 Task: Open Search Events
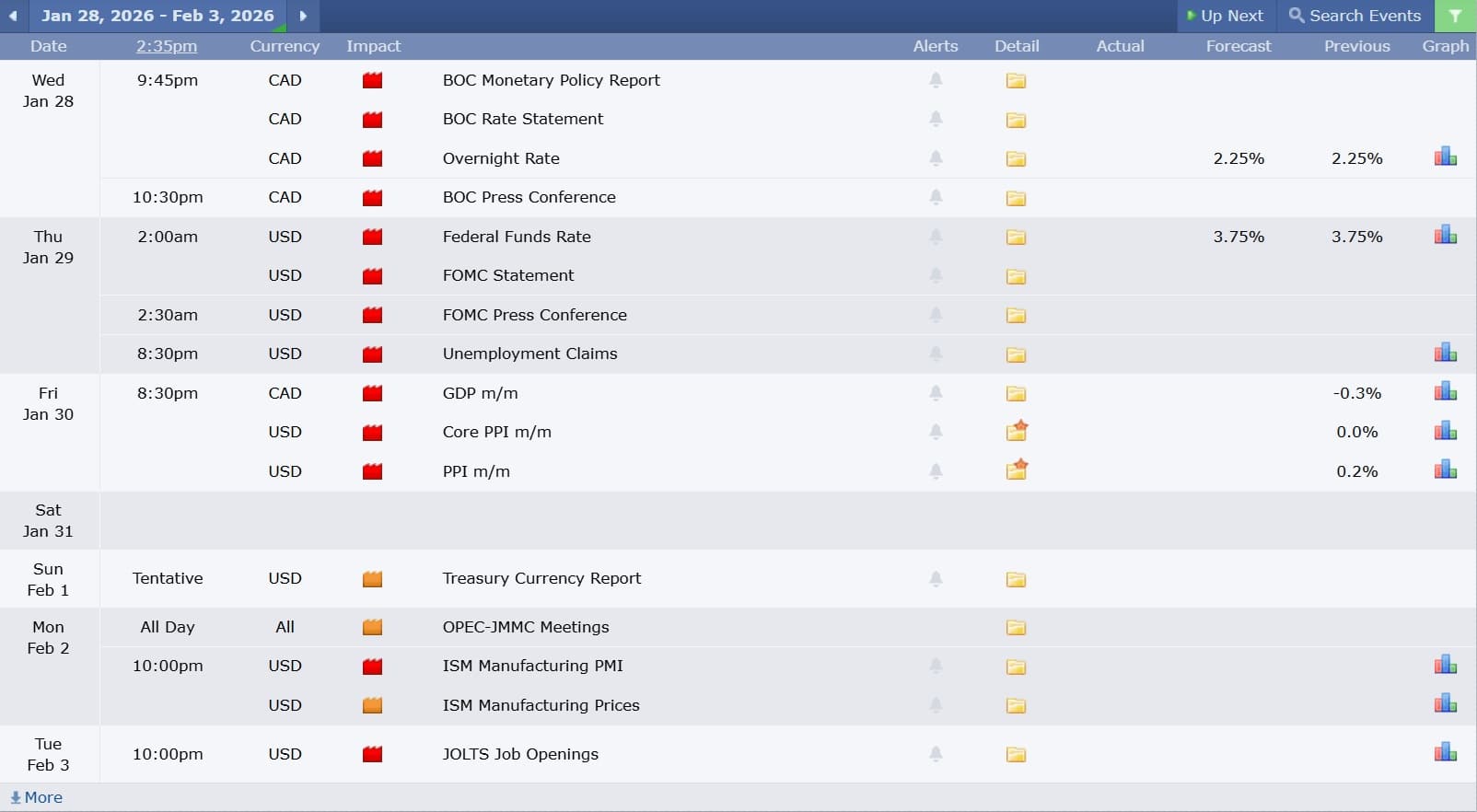point(1355,16)
